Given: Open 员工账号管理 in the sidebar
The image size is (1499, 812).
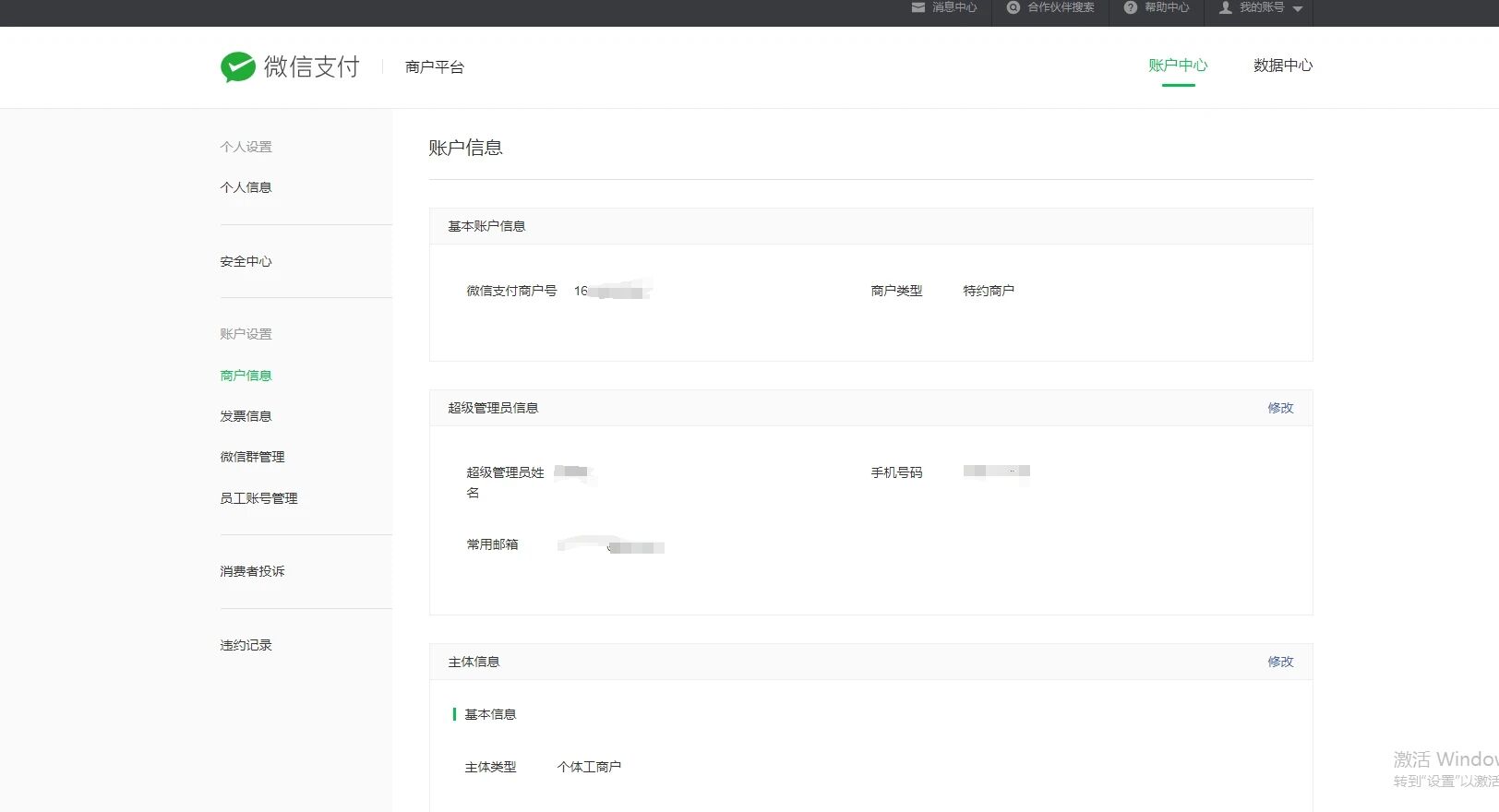Looking at the screenshot, I should [258, 498].
